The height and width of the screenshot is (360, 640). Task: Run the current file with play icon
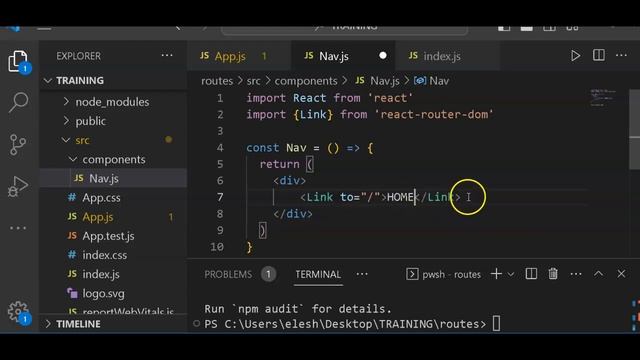coord(575,56)
